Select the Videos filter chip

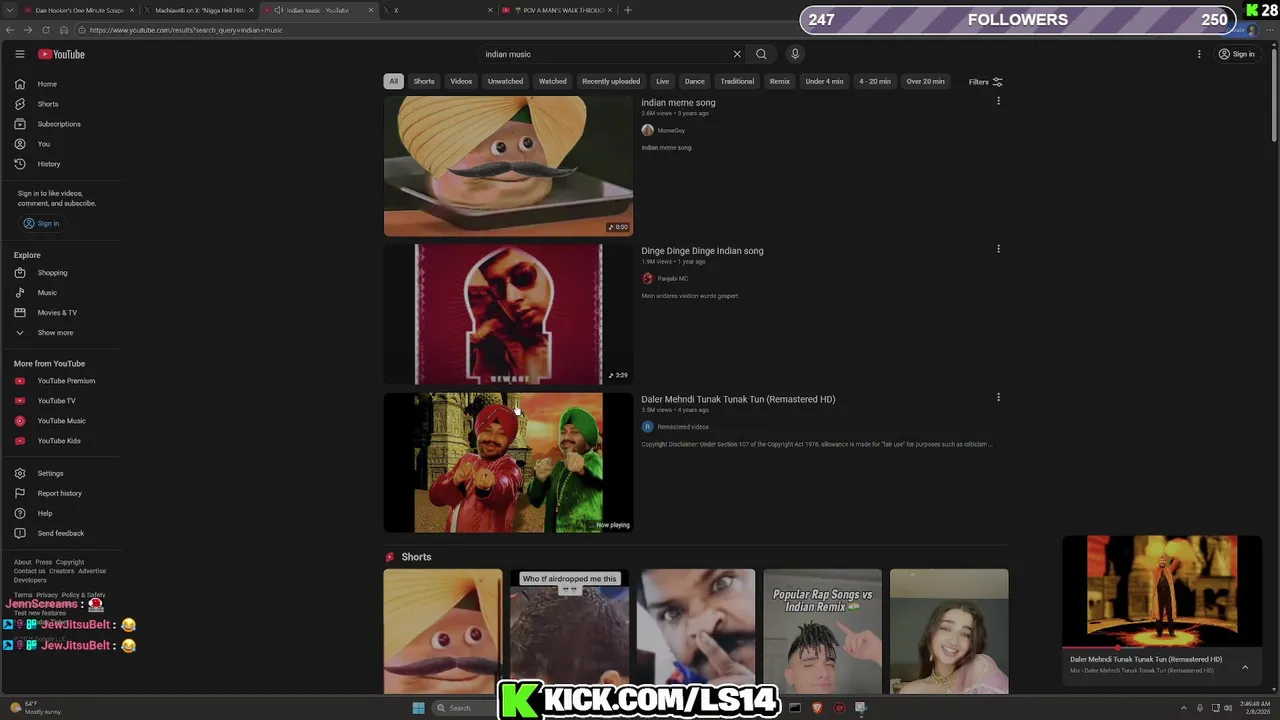point(461,82)
